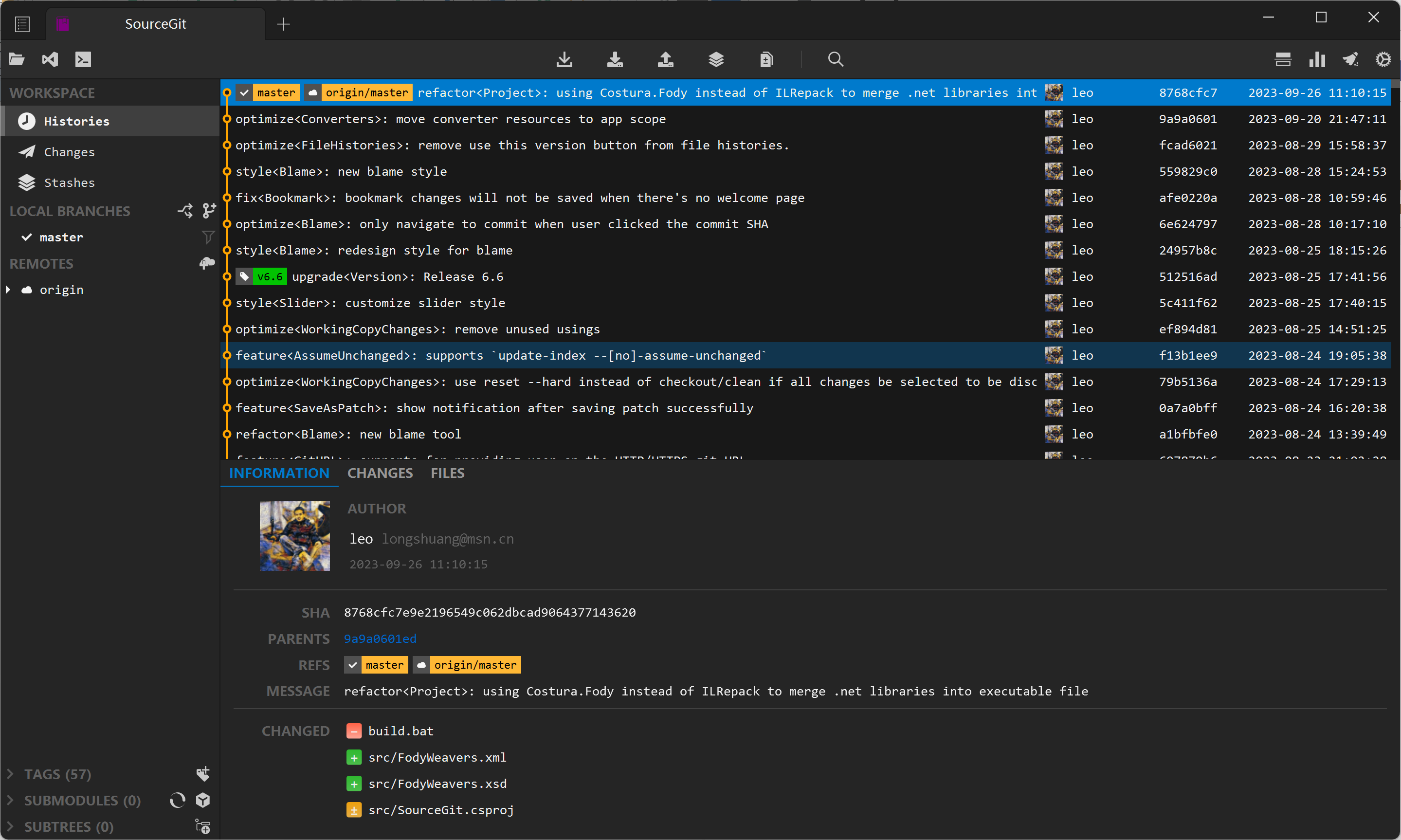Viewport: 1401px width, 840px height.
Task: Select the Release 6.6 commit
Action: click(x=806, y=276)
